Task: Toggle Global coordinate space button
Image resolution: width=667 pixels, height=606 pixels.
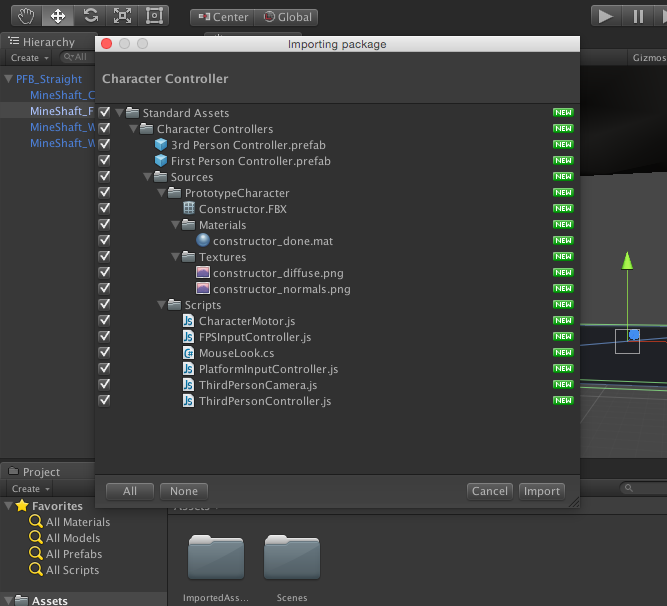Action: tap(286, 17)
